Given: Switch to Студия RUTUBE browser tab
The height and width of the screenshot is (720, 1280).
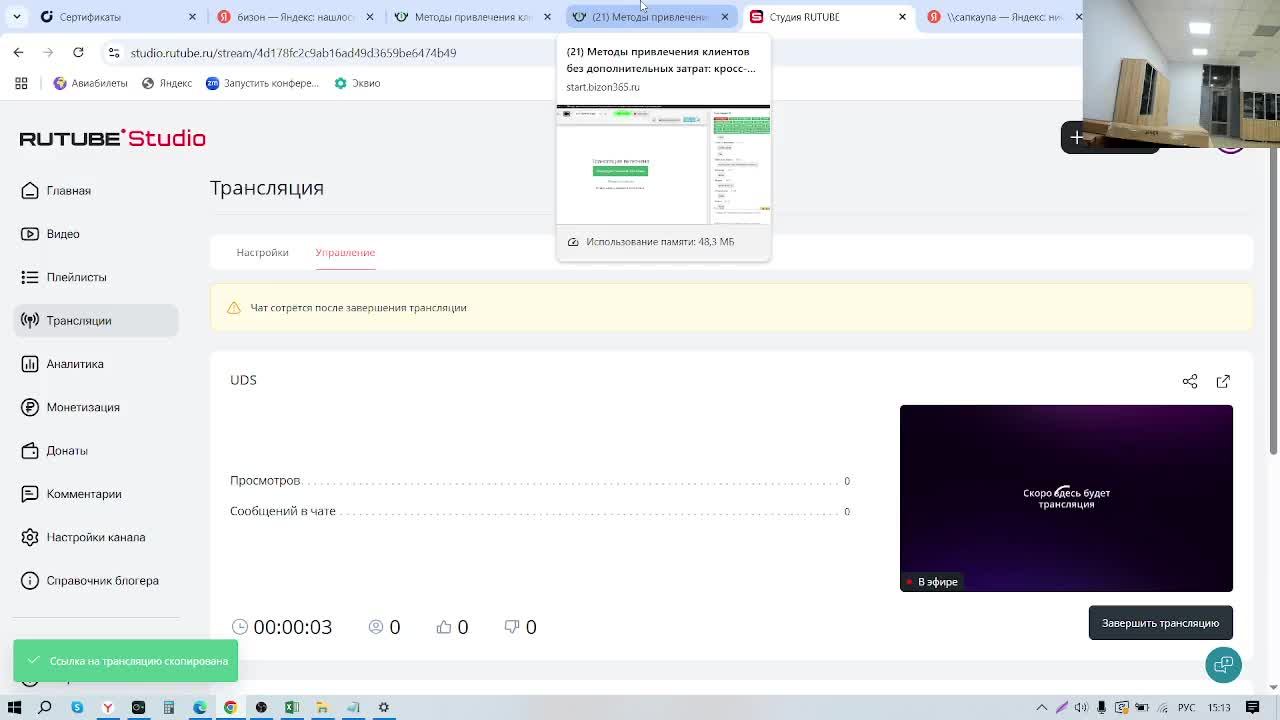Looking at the screenshot, I should (x=830, y=17).
